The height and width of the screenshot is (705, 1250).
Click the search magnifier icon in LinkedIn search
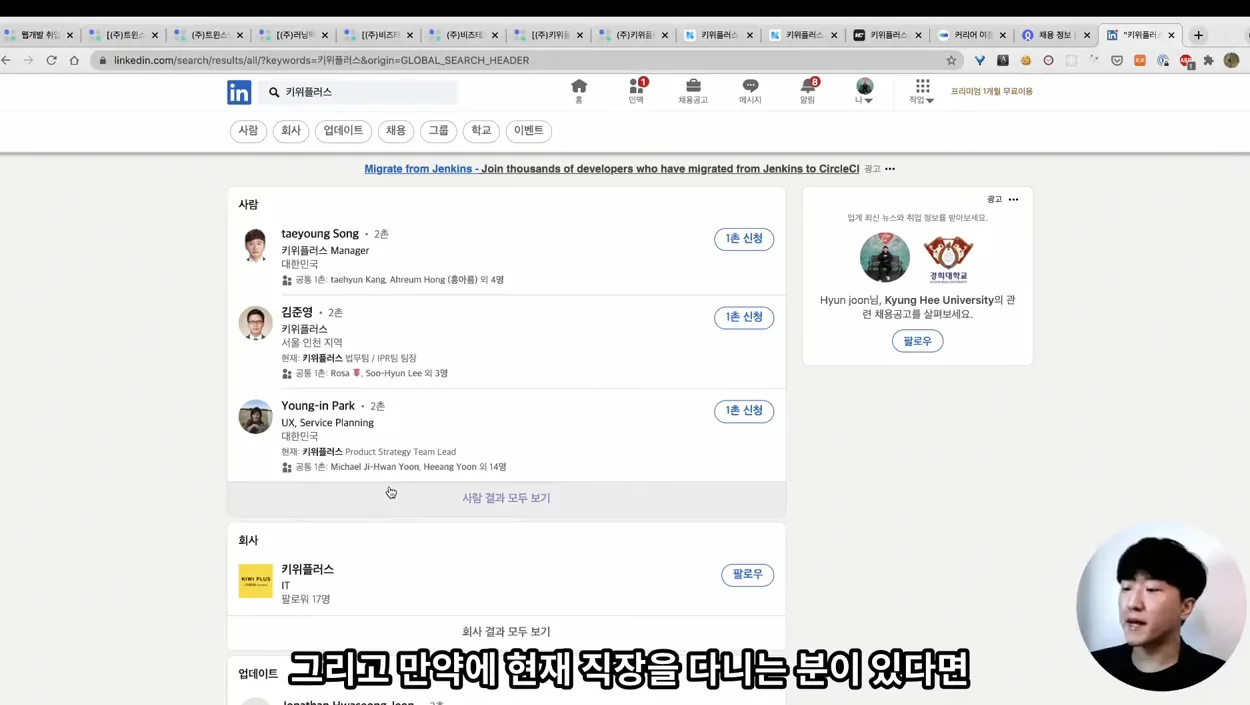pyautogui.click(x=274, y=92)
